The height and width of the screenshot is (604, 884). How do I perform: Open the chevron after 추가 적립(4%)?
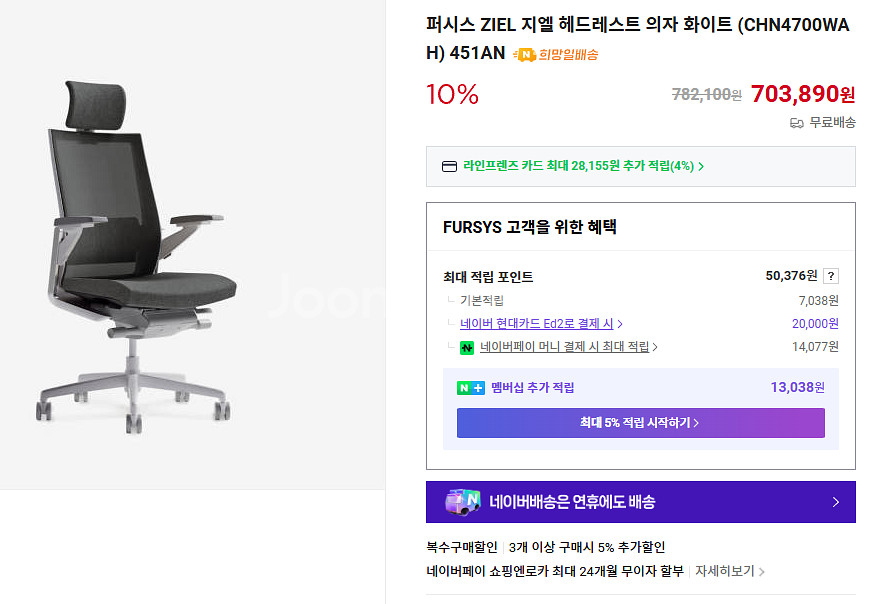coord(701,166)
